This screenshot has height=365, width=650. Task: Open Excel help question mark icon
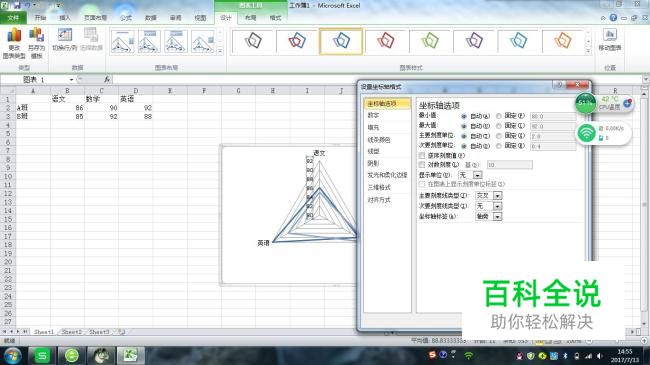coord(613,18)
